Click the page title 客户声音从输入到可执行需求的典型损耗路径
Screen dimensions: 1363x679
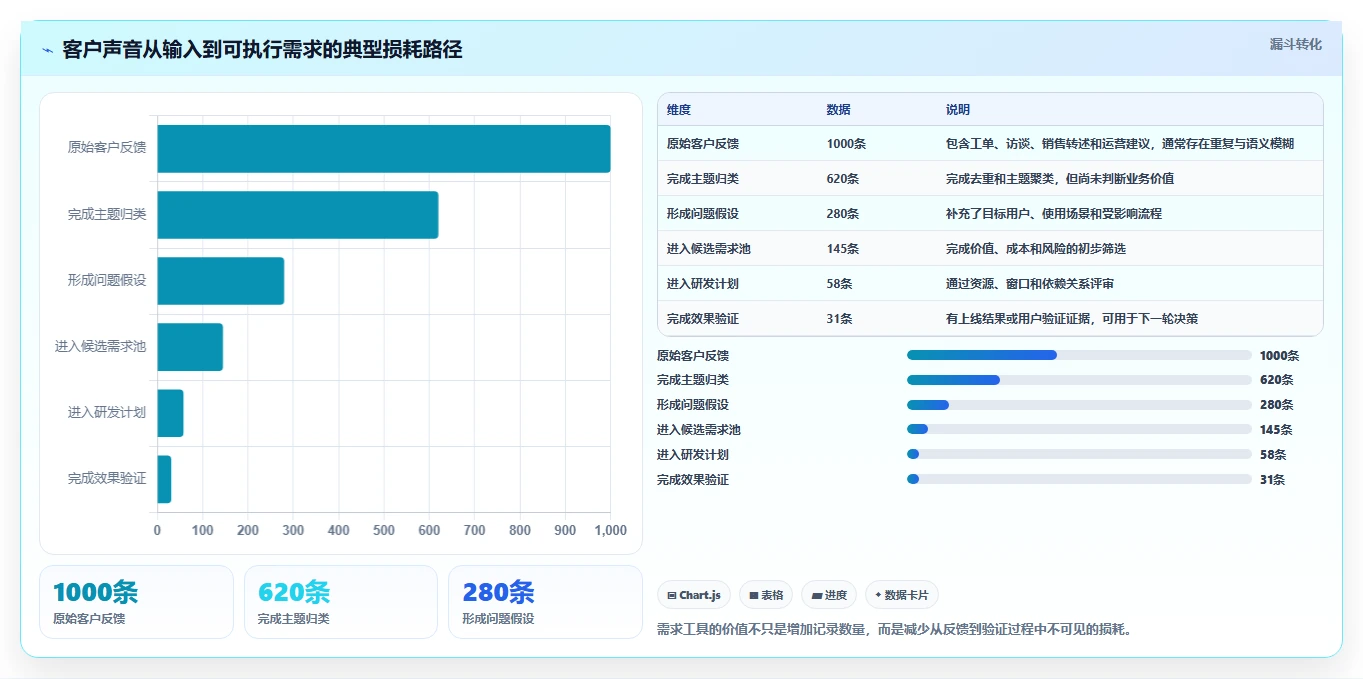[262, 50]
